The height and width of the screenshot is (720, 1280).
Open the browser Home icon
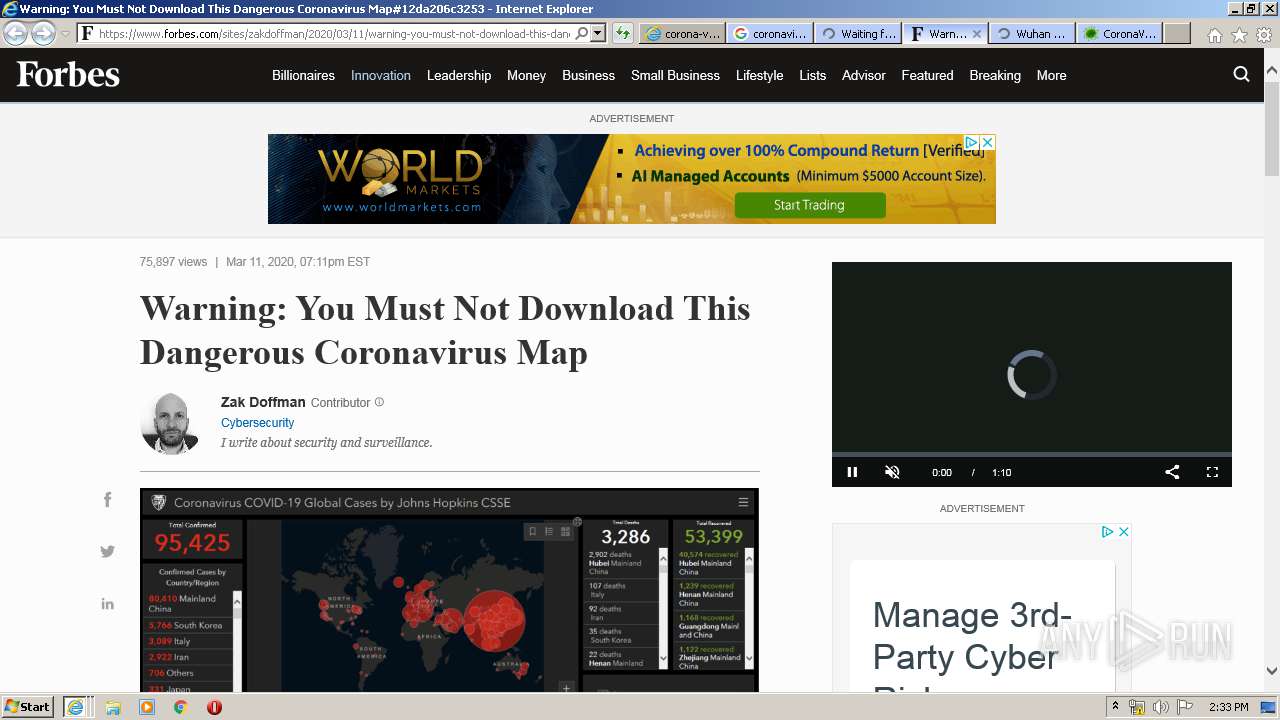pos(1214,34)
